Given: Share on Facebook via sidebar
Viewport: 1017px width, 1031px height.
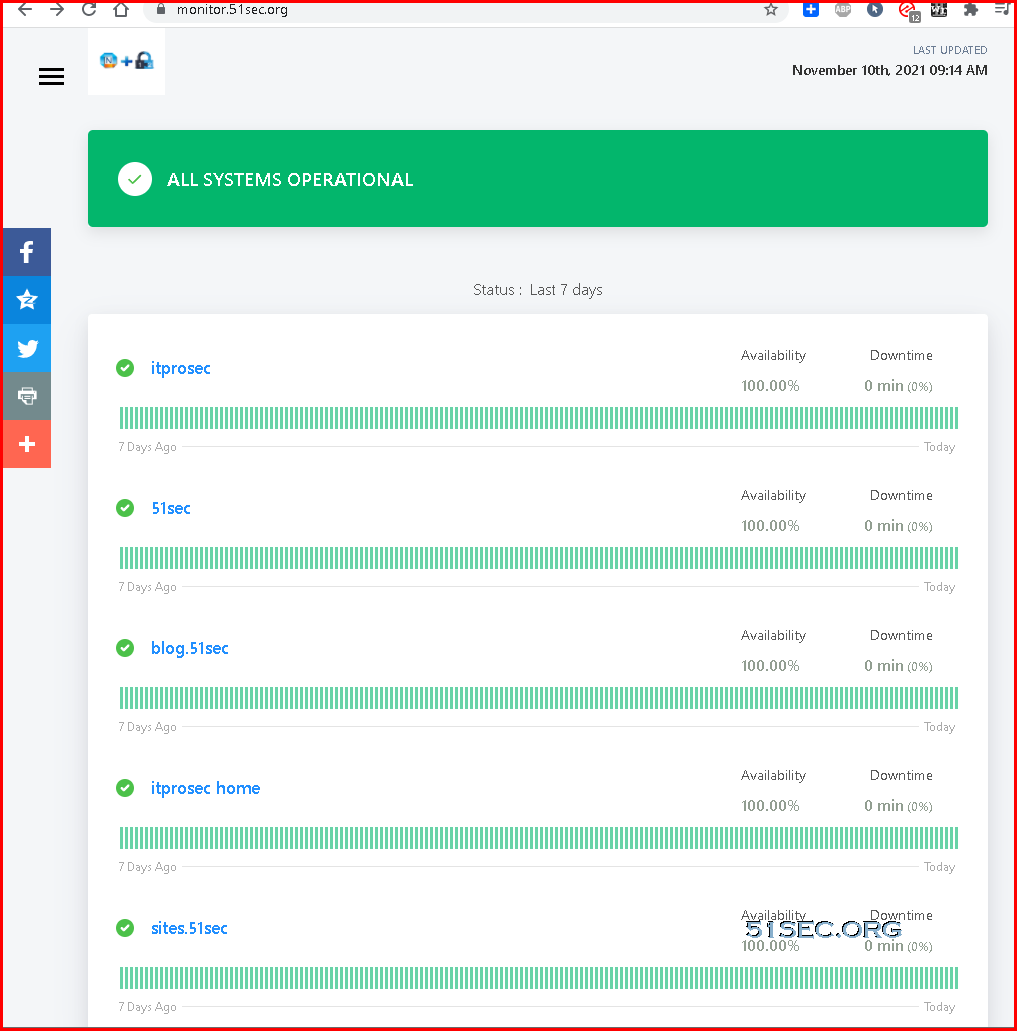Looking at the screenshot, I should 27,252.
